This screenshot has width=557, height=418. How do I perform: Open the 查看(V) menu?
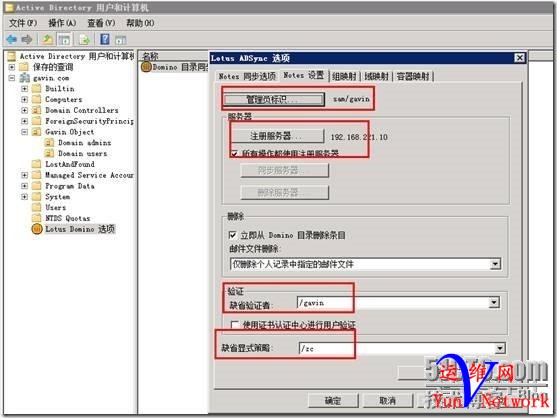101,23
